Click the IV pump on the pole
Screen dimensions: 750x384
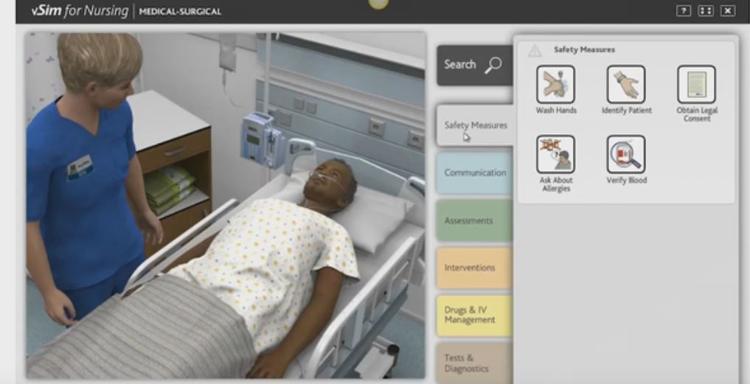(262, 136)
